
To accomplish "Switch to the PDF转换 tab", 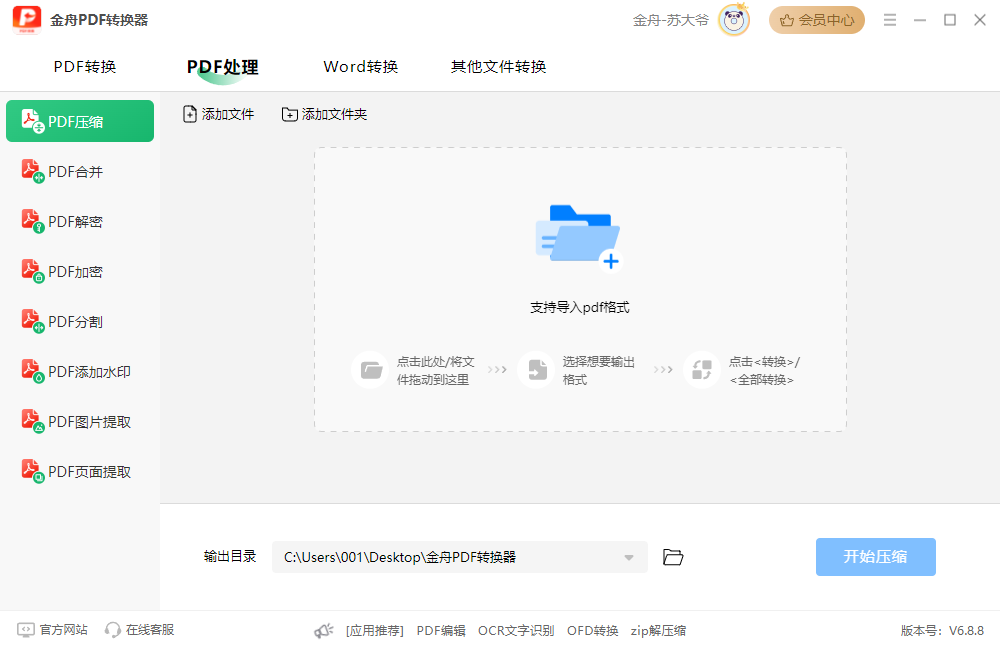I will [x=85, y=67].
